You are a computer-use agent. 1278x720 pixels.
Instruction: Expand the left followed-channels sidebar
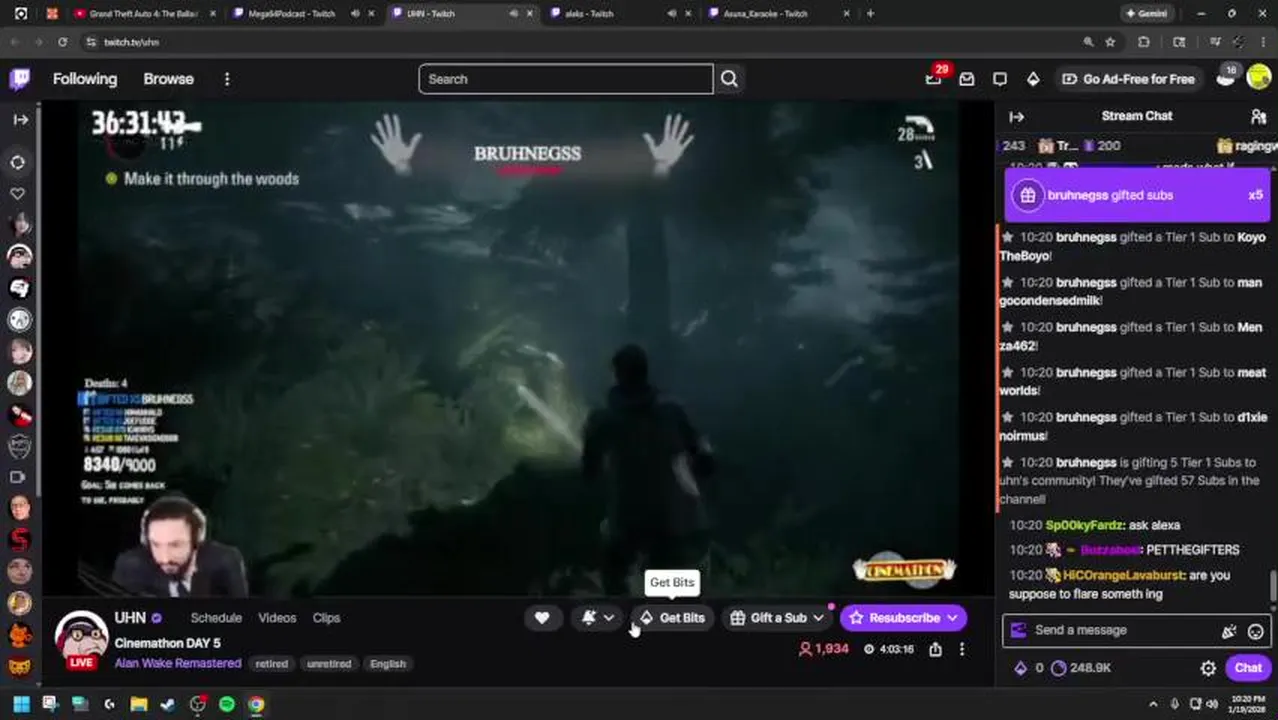pos(20,119)
